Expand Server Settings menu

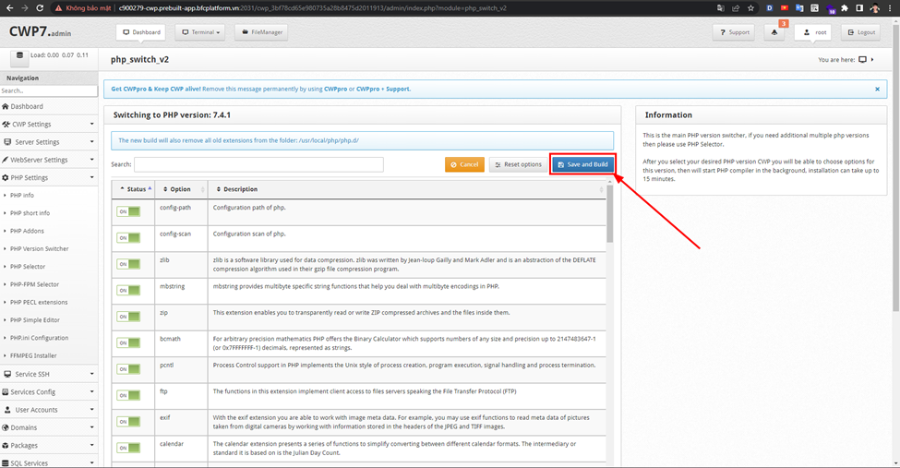(49, 142)
